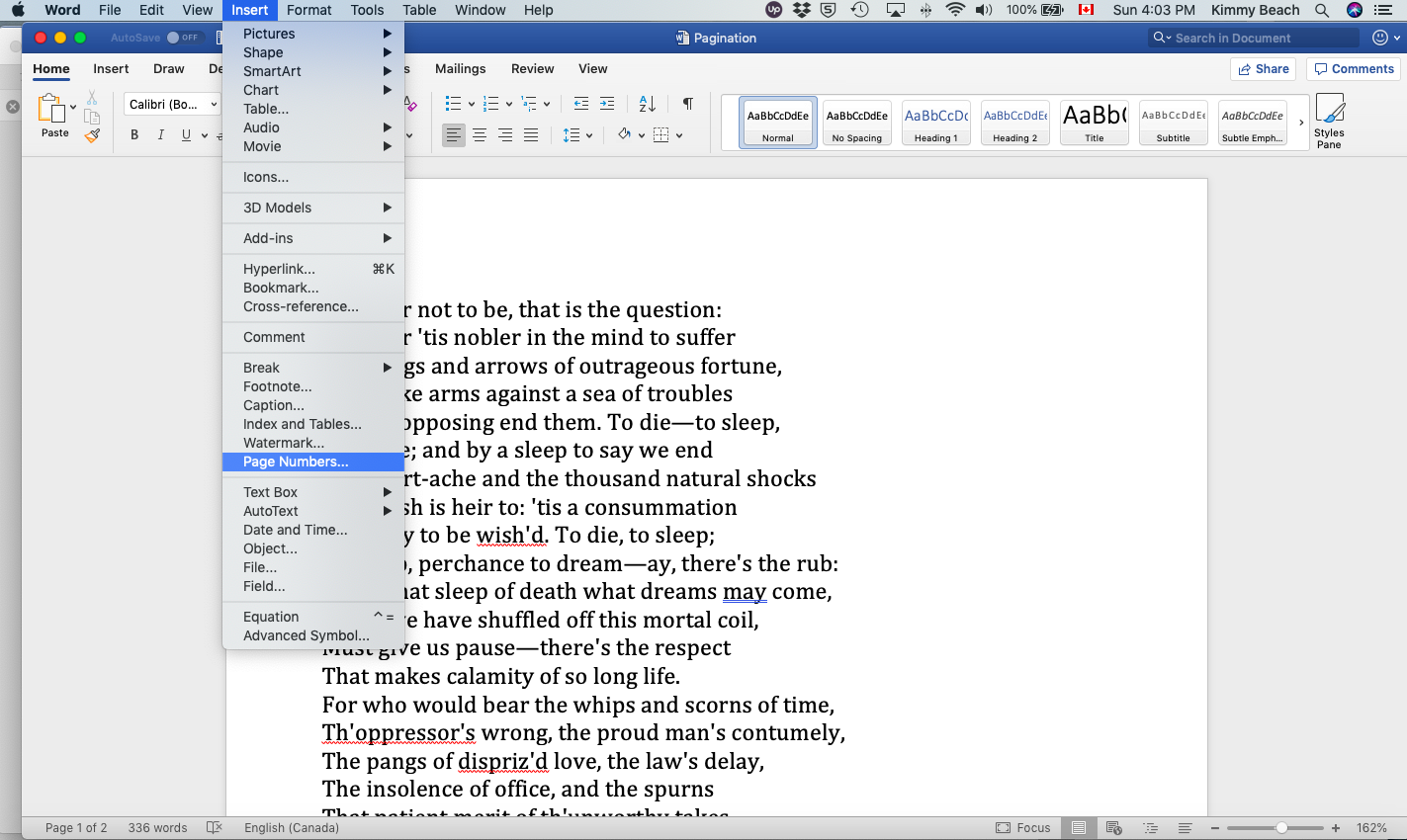
Task: Apply the Heading 1 style
Action: pyautogui.click(x=935, y=123)
